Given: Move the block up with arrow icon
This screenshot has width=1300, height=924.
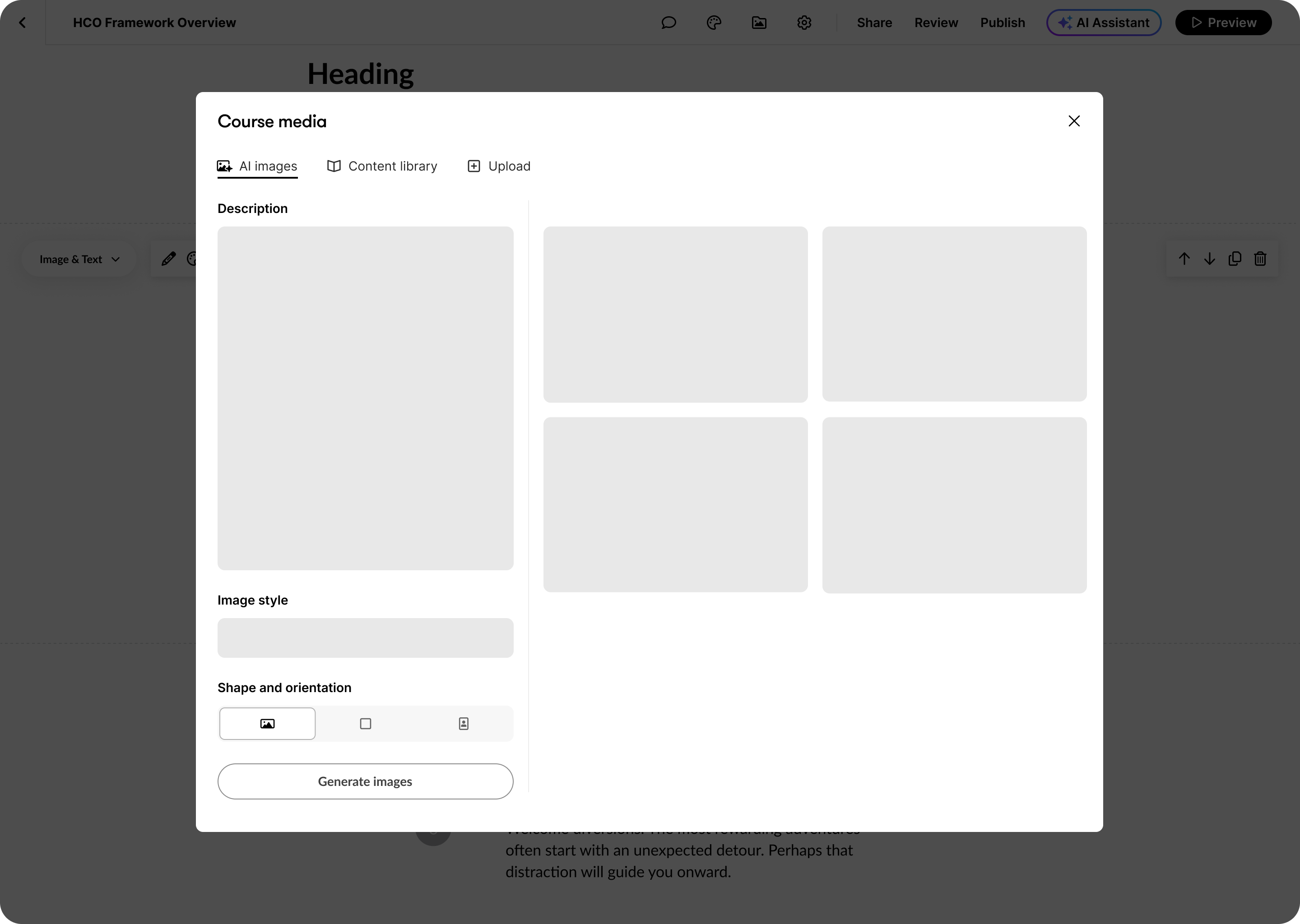Looking at the screenshot, I should [1184, 259].
